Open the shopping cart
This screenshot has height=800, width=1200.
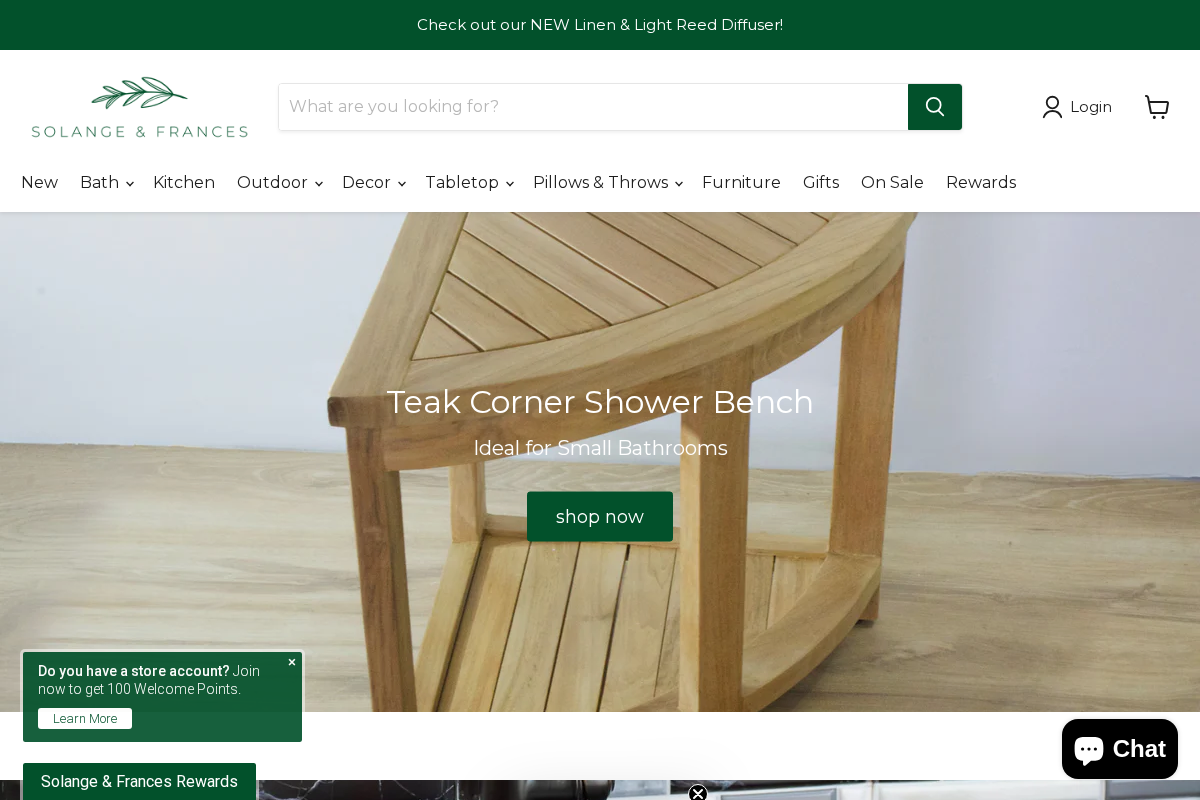(x=1156, y=107)
